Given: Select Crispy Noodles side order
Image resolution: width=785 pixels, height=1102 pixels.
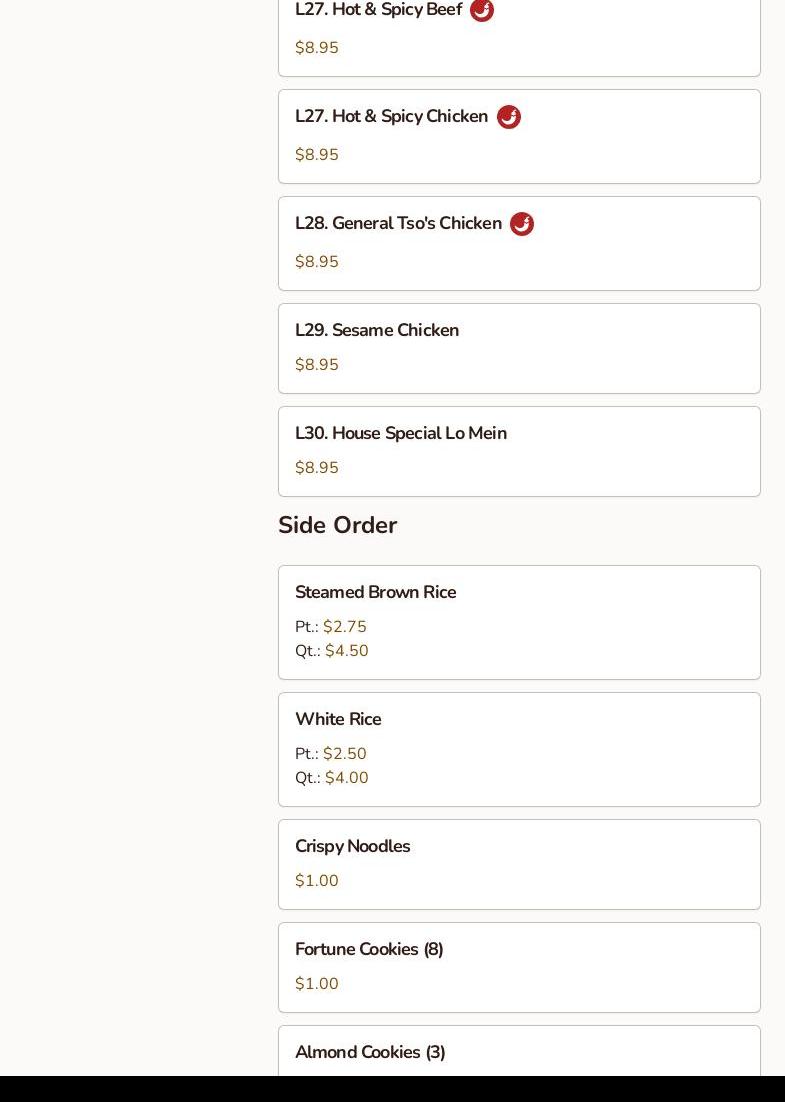Looking at the screenshot, I should (352, 847).
